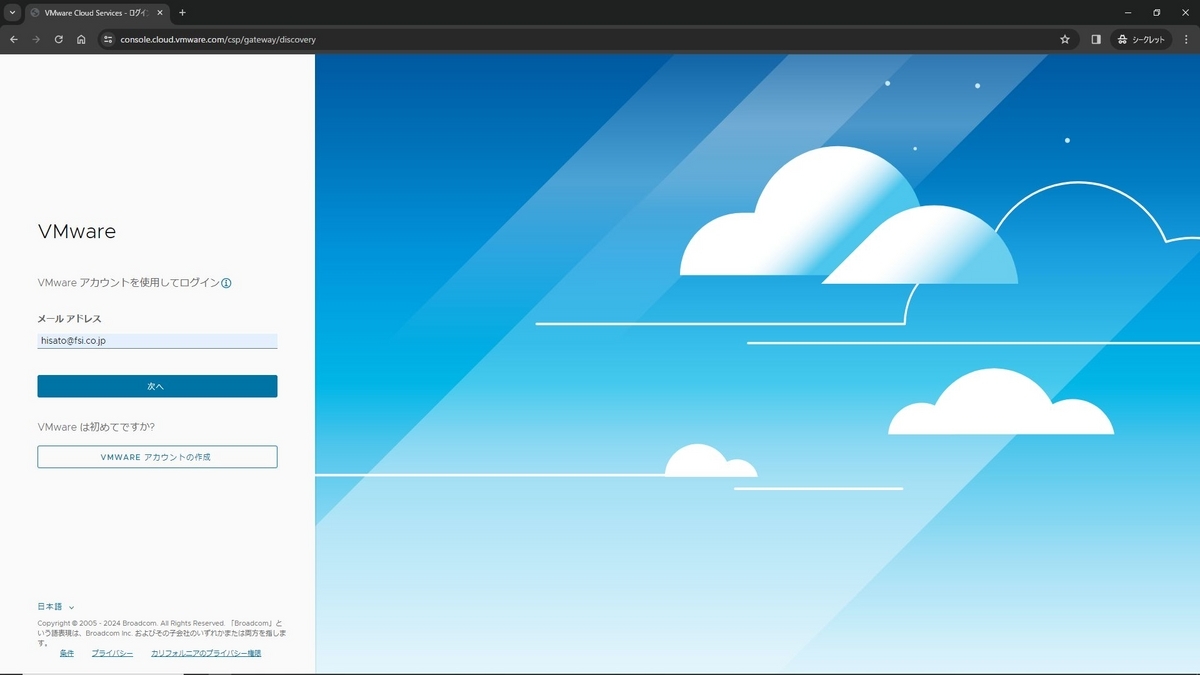Click the VMware は初めてですか? text
Viewport: 1200px width, 675px height.
(96, 427)
